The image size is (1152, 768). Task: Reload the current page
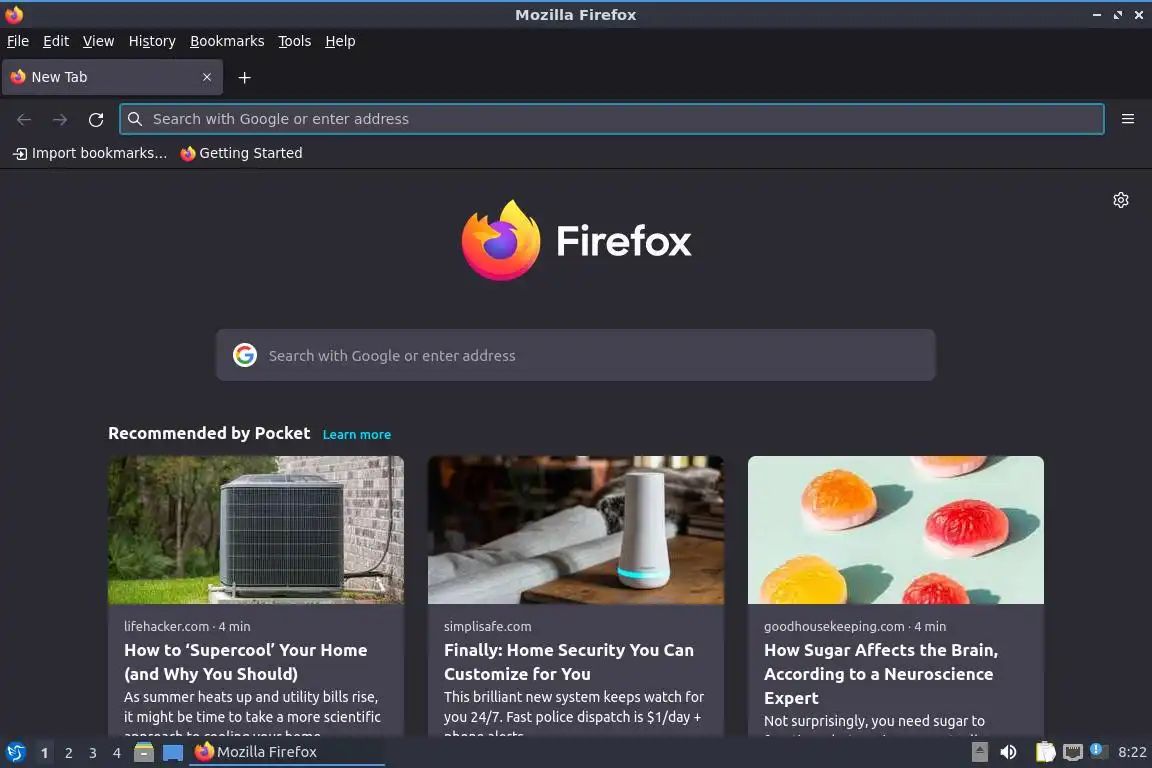pos(96,119)
